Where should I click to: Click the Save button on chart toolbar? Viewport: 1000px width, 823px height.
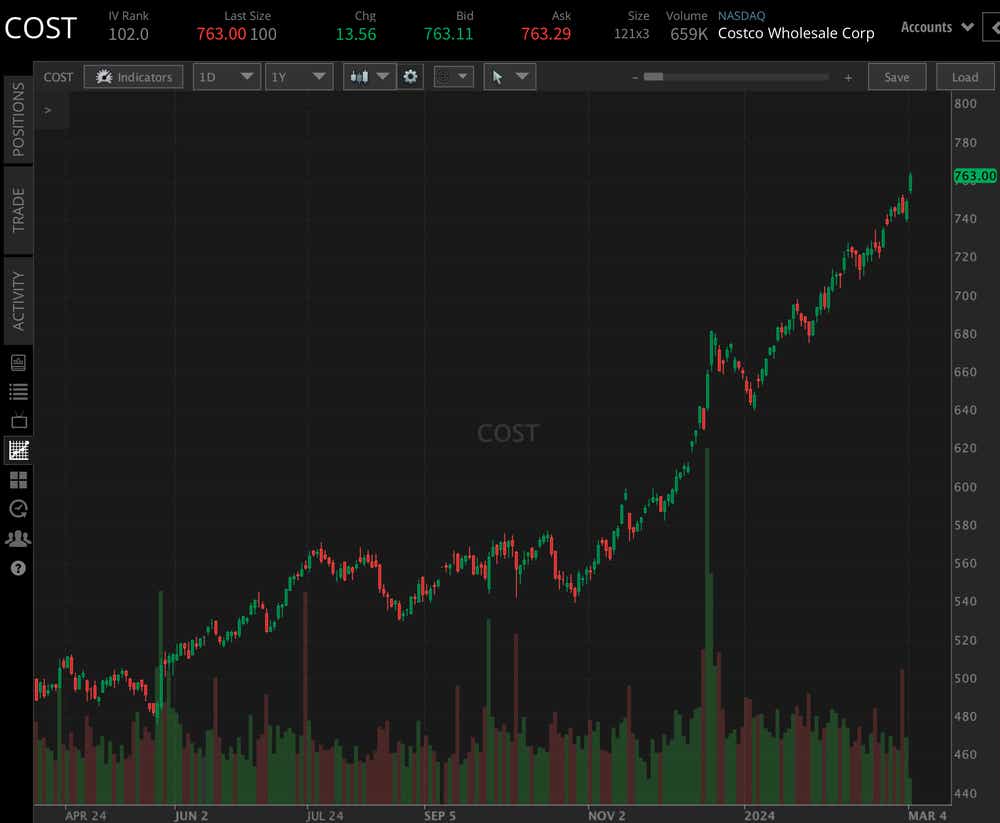click(x=897, y=76)
